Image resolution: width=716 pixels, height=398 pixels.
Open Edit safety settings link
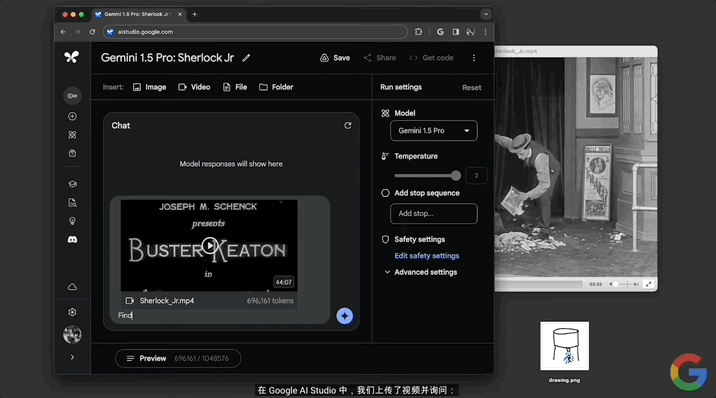click(x=426, y=256)
